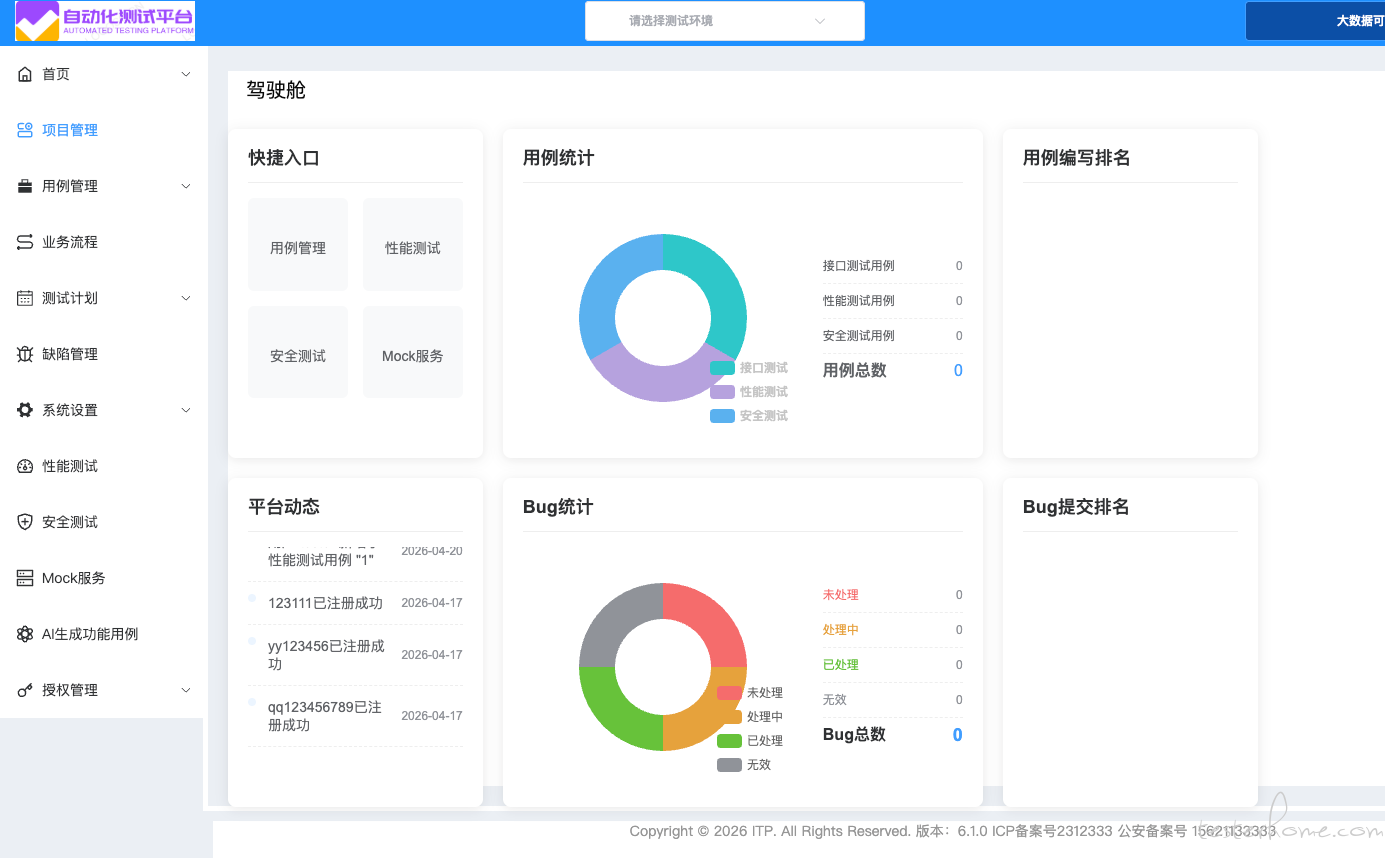Expand the 测试计划 submenu chevron

pyautogui.click(x=186, y=298)
